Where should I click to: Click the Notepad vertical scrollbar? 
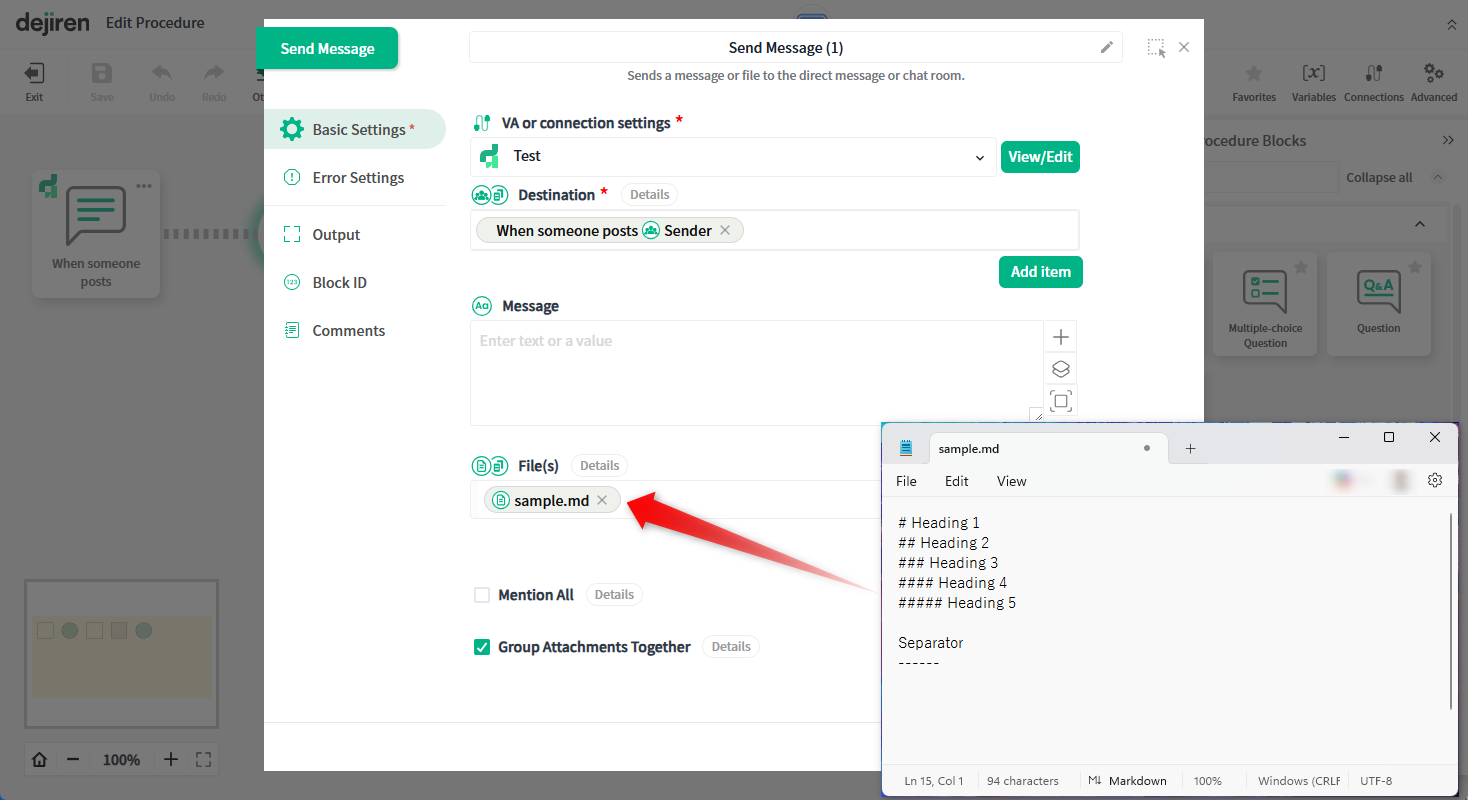(x=1450, y=610)
